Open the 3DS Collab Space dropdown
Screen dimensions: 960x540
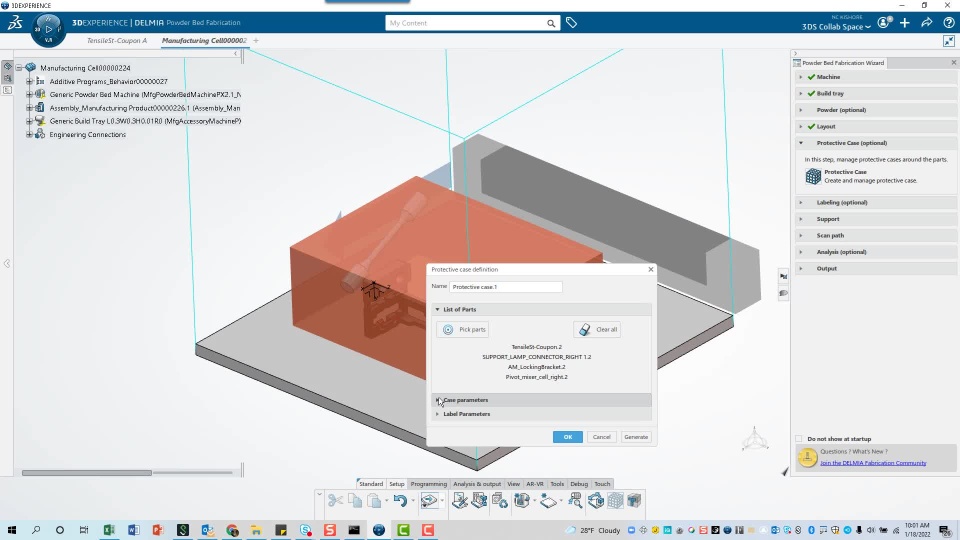[x=836, y=27]
